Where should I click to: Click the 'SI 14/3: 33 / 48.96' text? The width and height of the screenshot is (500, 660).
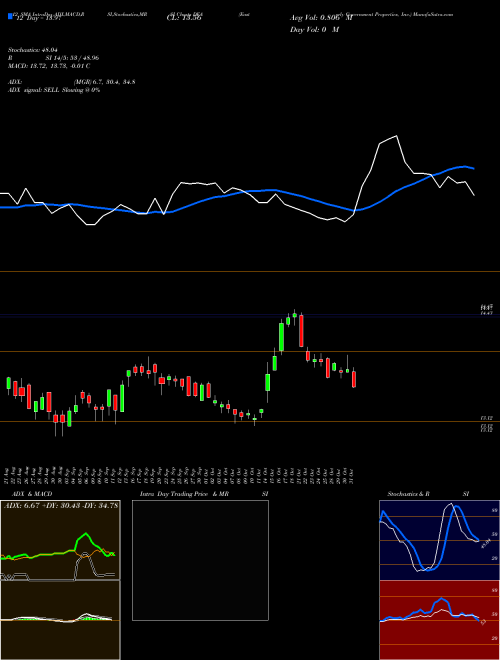72,58
